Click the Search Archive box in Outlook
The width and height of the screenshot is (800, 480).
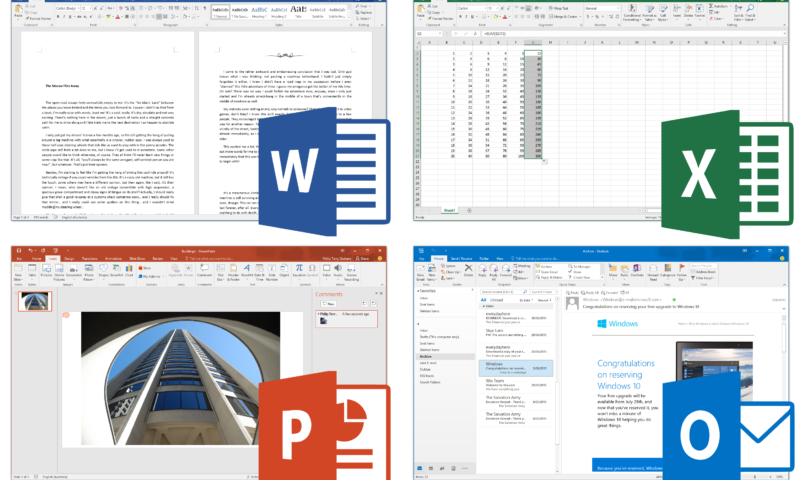[x=503, y=292]
